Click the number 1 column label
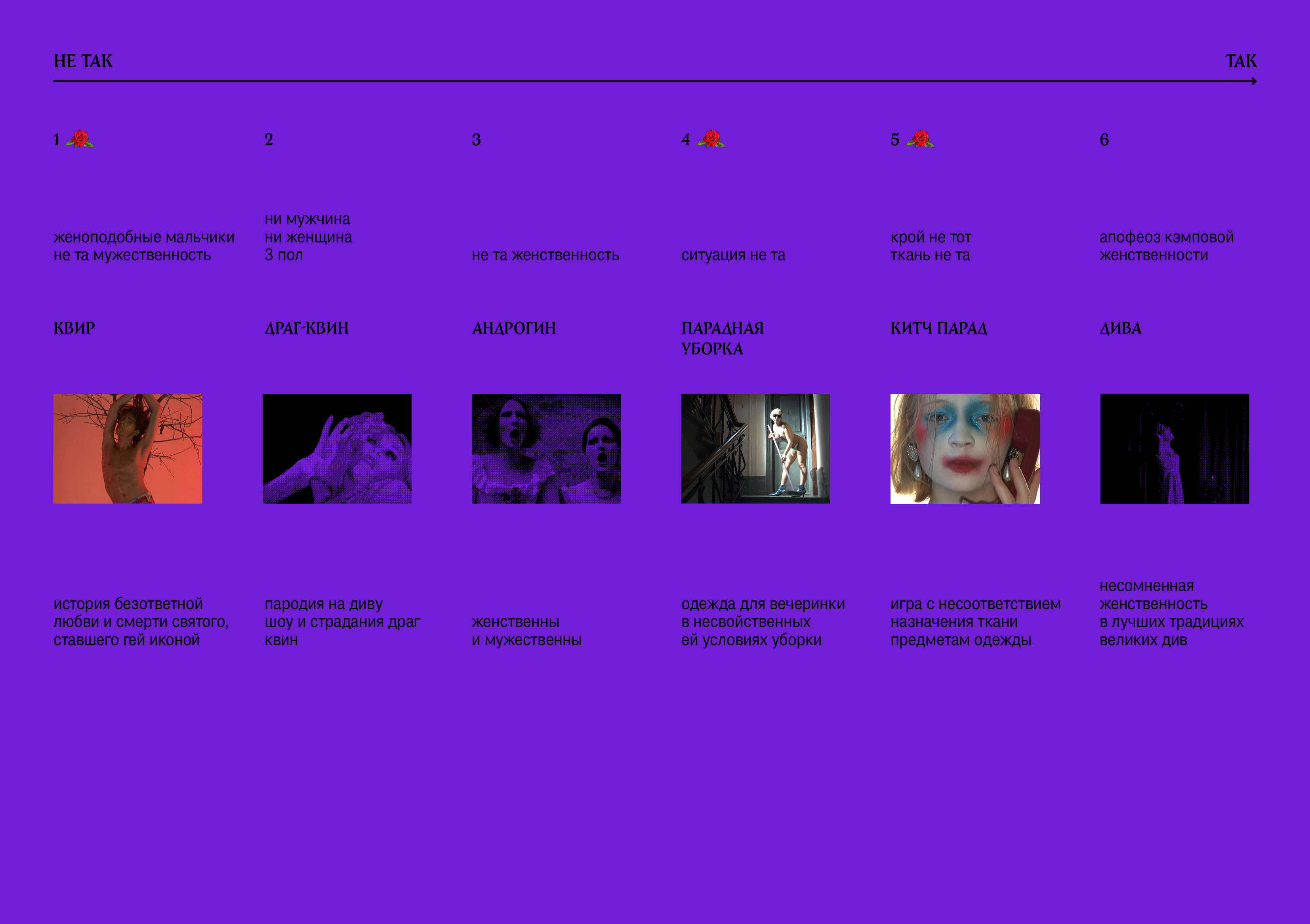The width and height of the screenshot is (1310, 924). coord(57,140)
